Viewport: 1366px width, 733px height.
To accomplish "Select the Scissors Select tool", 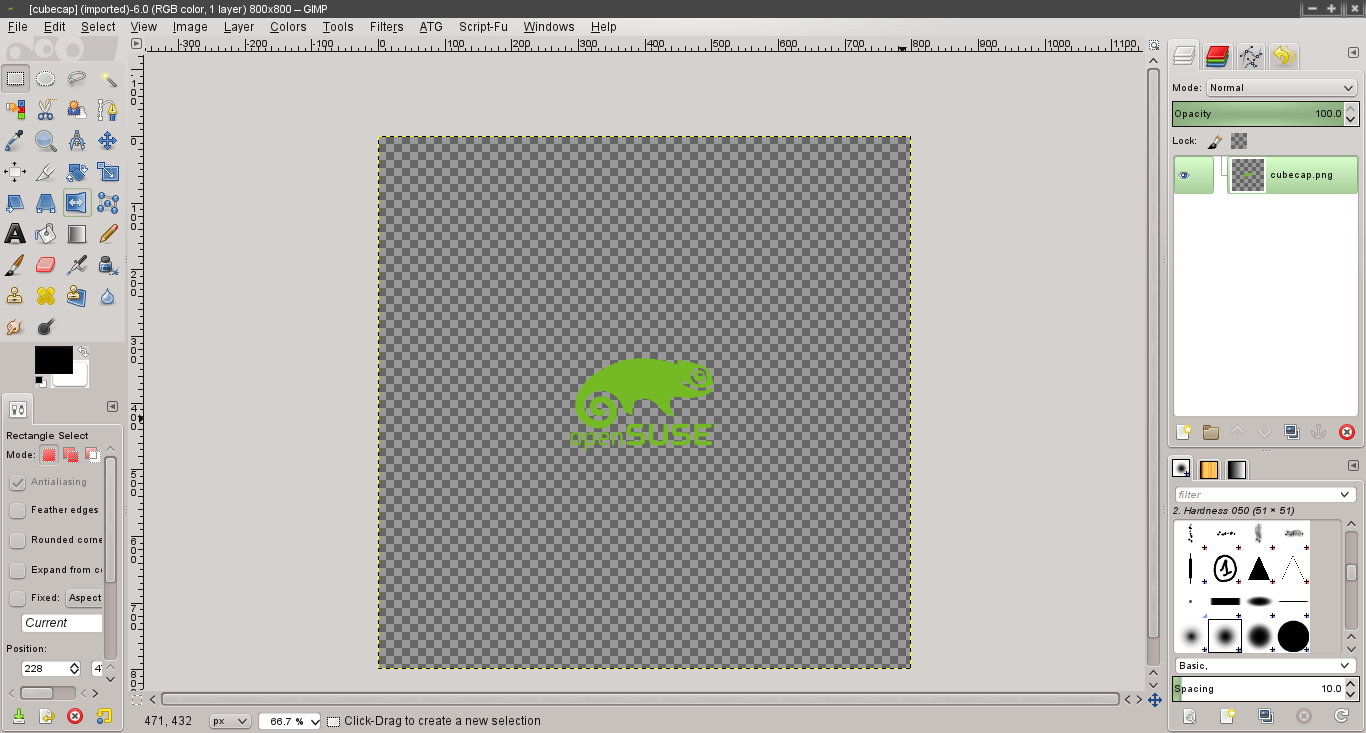I will tap(46, 110).
